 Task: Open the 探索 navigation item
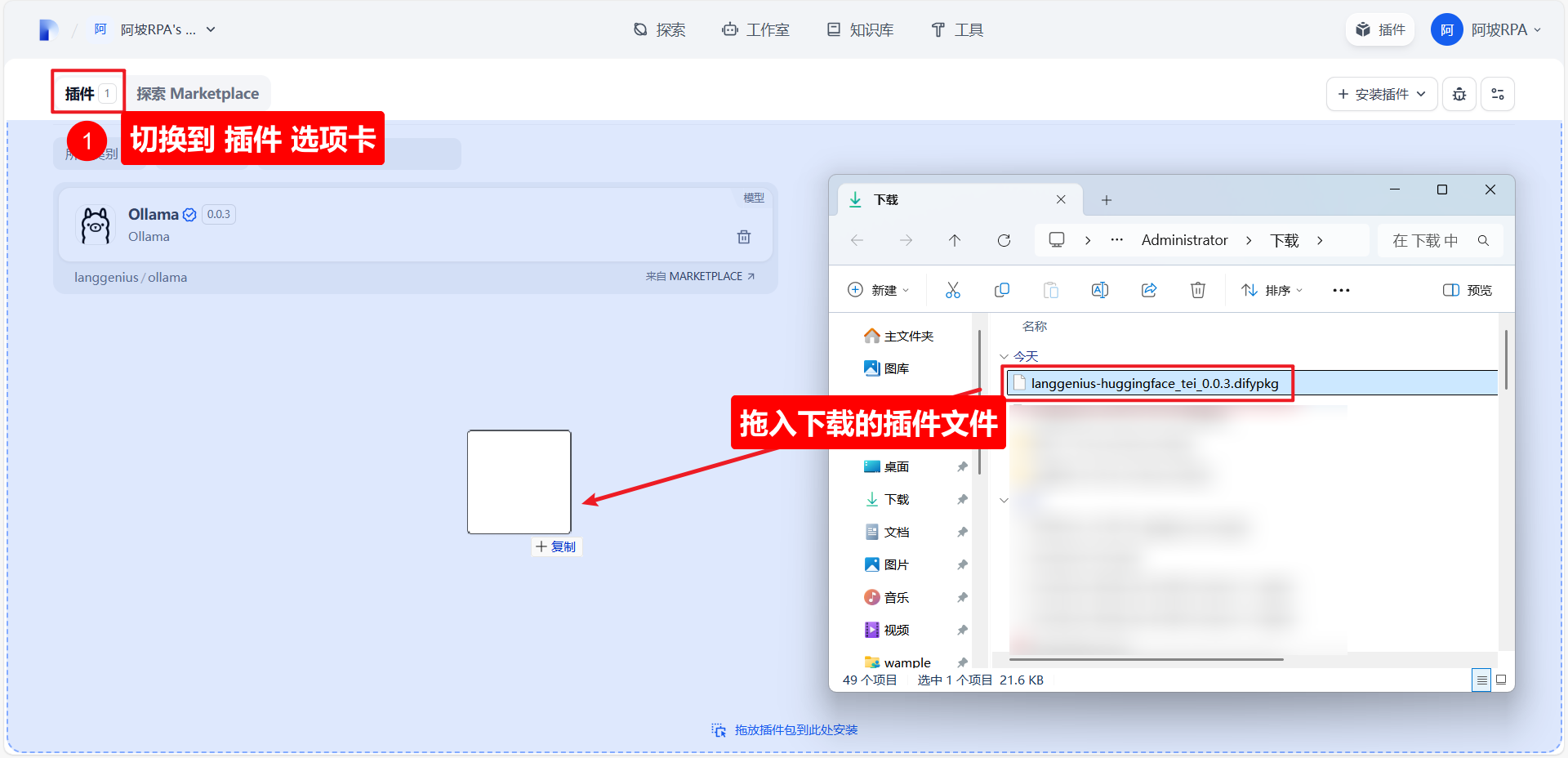[x=660, y=30]
